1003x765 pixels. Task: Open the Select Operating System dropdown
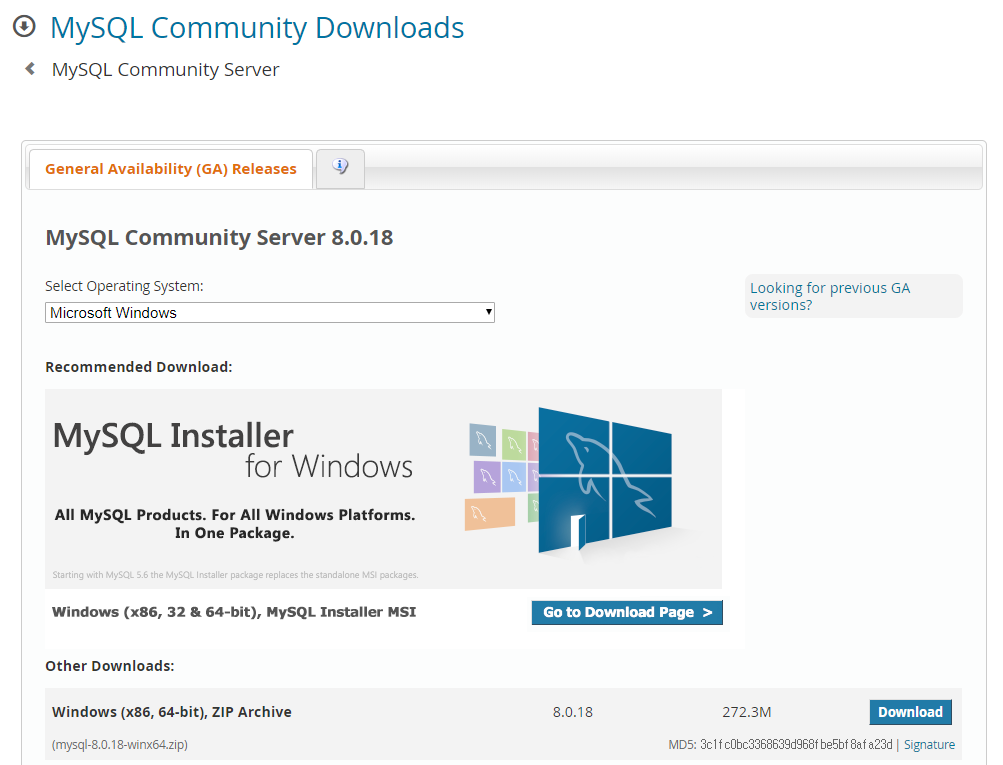[269, 313]
